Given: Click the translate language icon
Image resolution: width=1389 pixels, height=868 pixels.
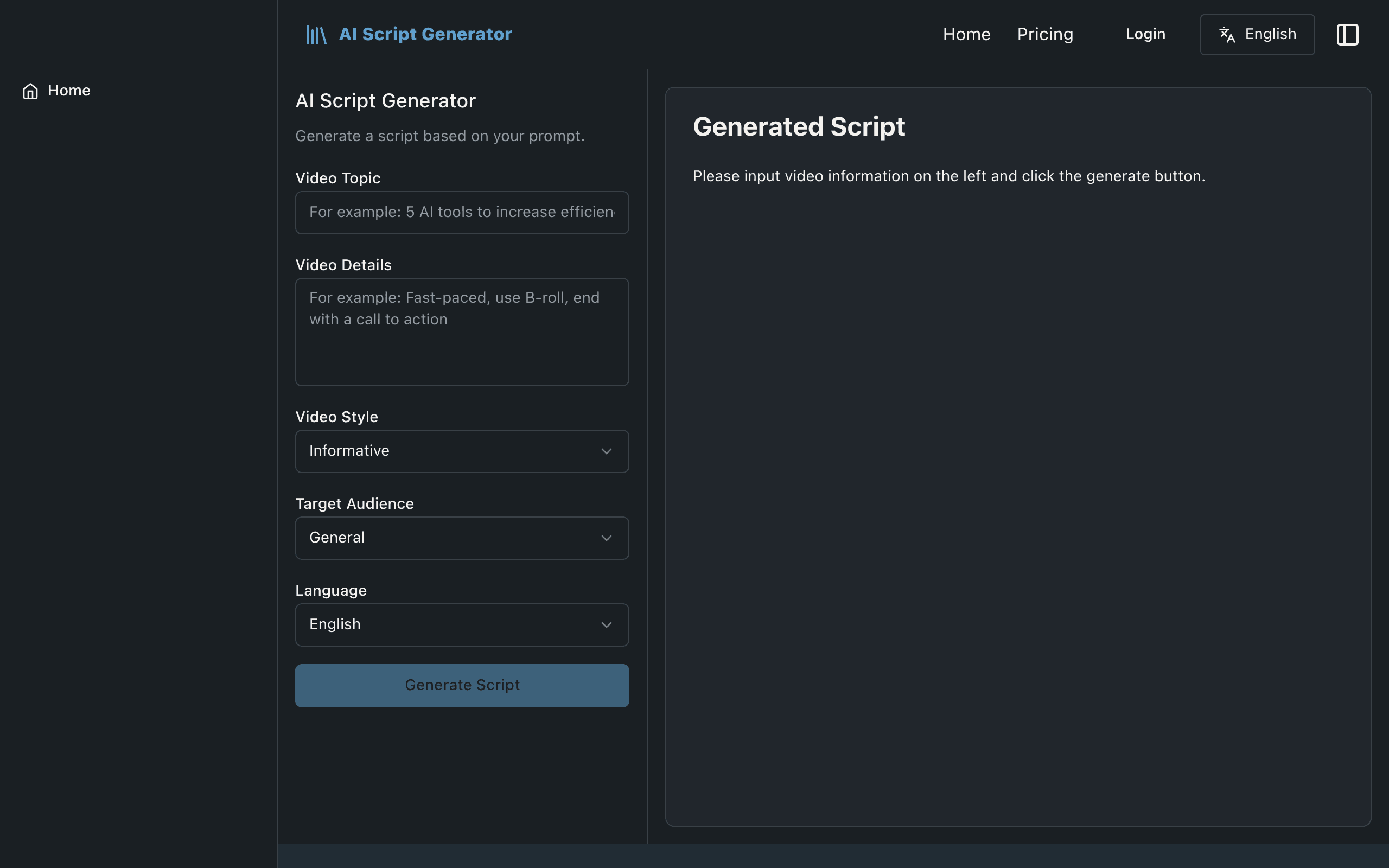Looking at the screenshot, I should click(1227, 34).
